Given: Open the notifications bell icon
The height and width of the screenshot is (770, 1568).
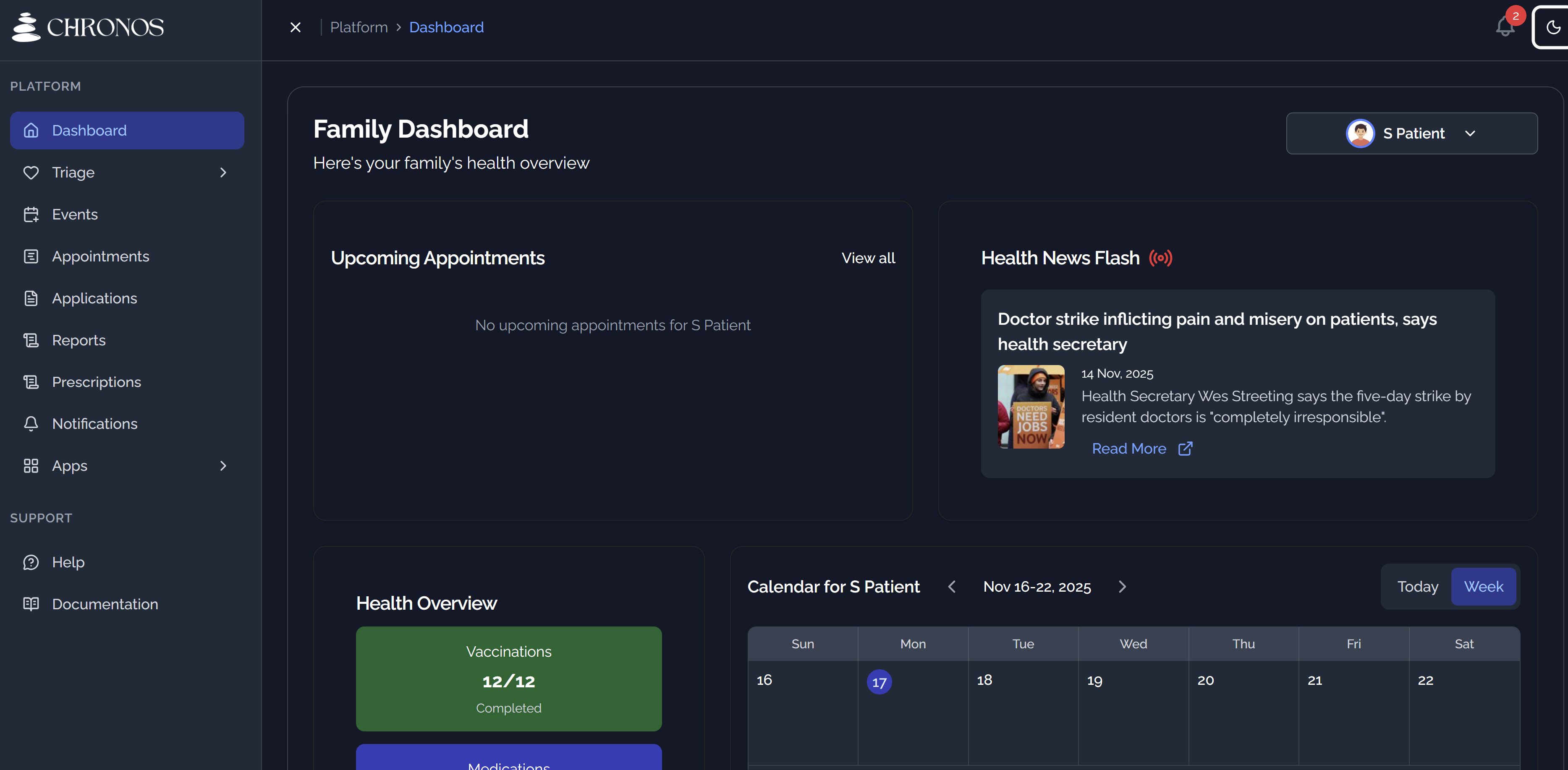Looking at the screenshot, I should (1505, 27).
